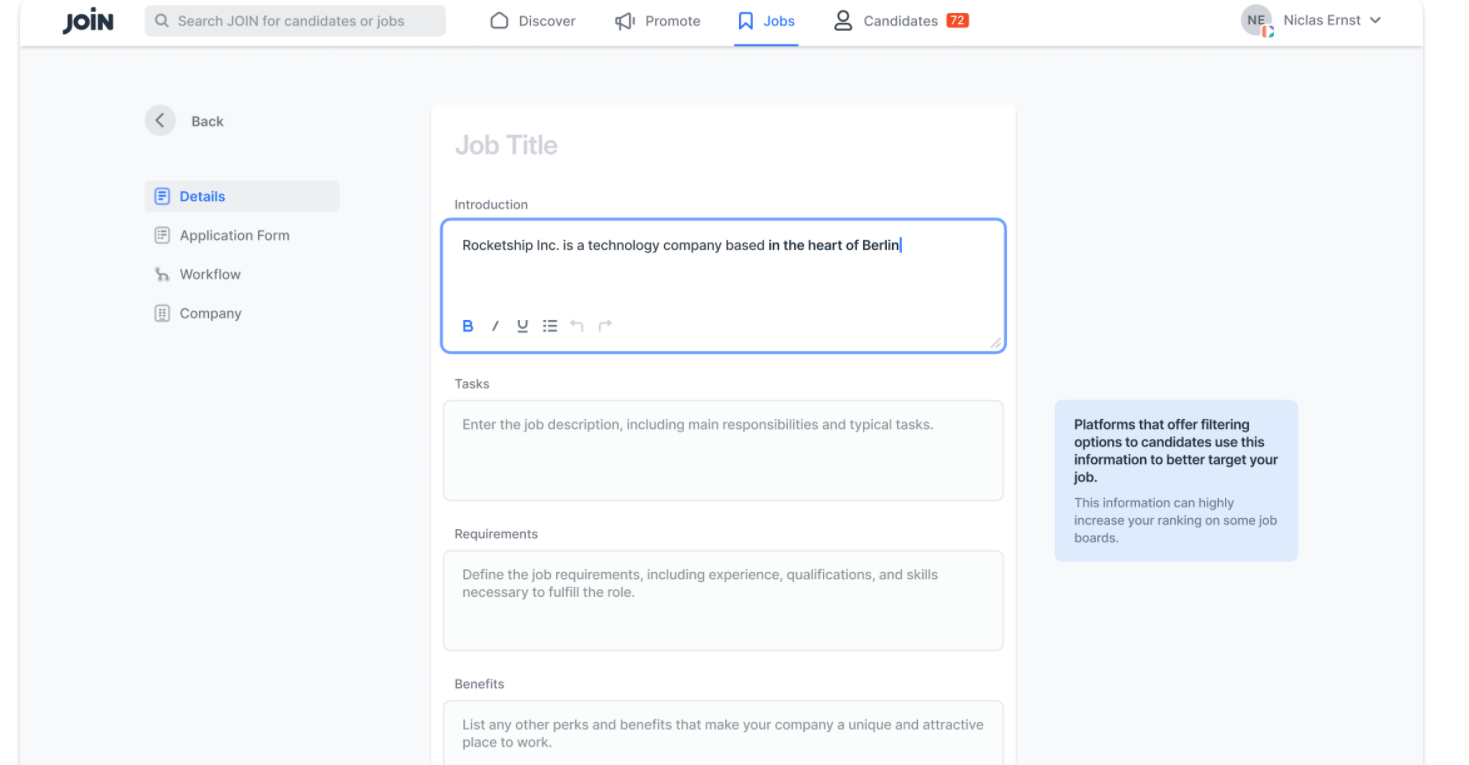The image size is (1469, 765).
Task: Toggle bold formatting in the Introduction editor
Action: (467, 325)
